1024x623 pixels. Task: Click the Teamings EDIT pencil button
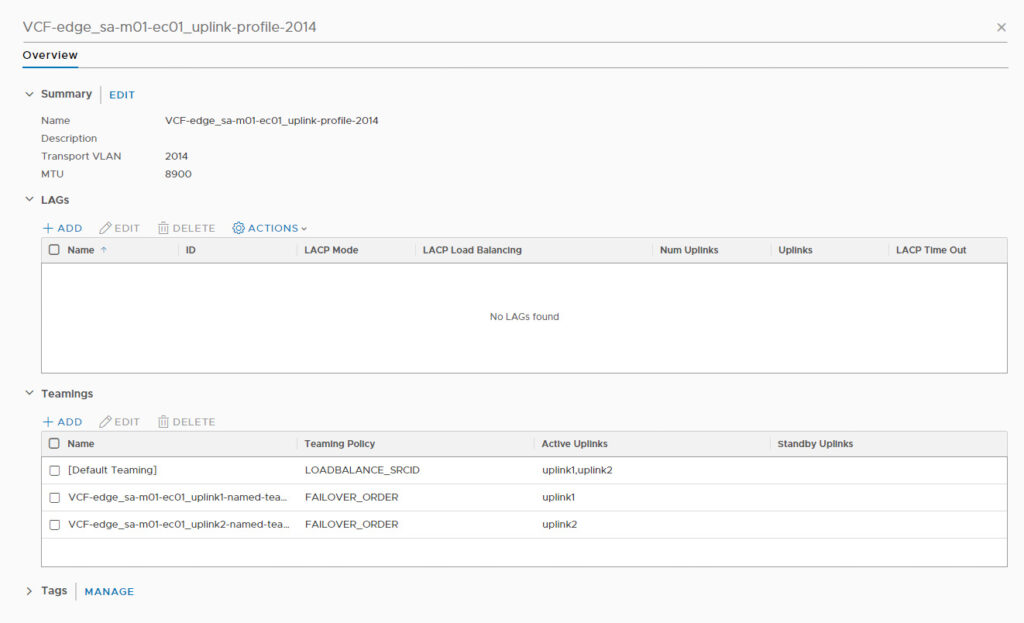(120, 422)
